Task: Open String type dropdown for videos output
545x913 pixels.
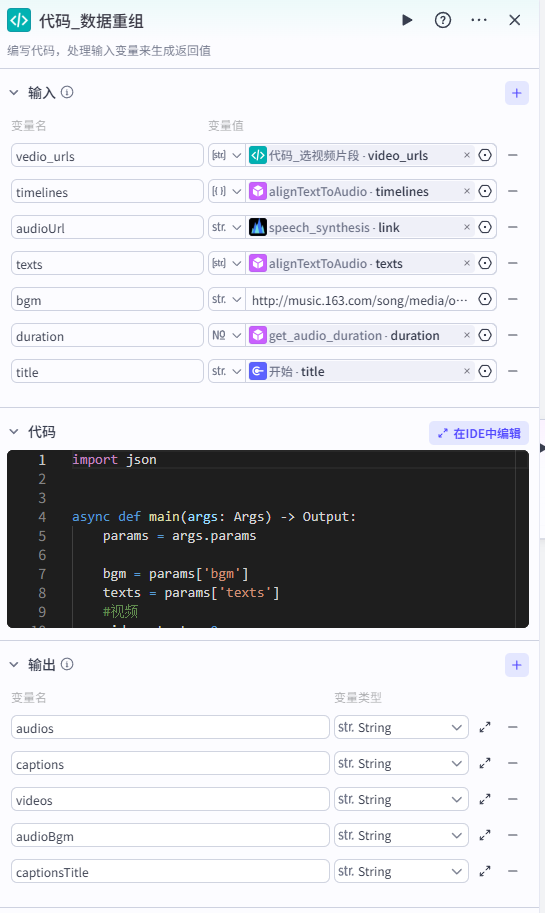Action: click(401, 799)
